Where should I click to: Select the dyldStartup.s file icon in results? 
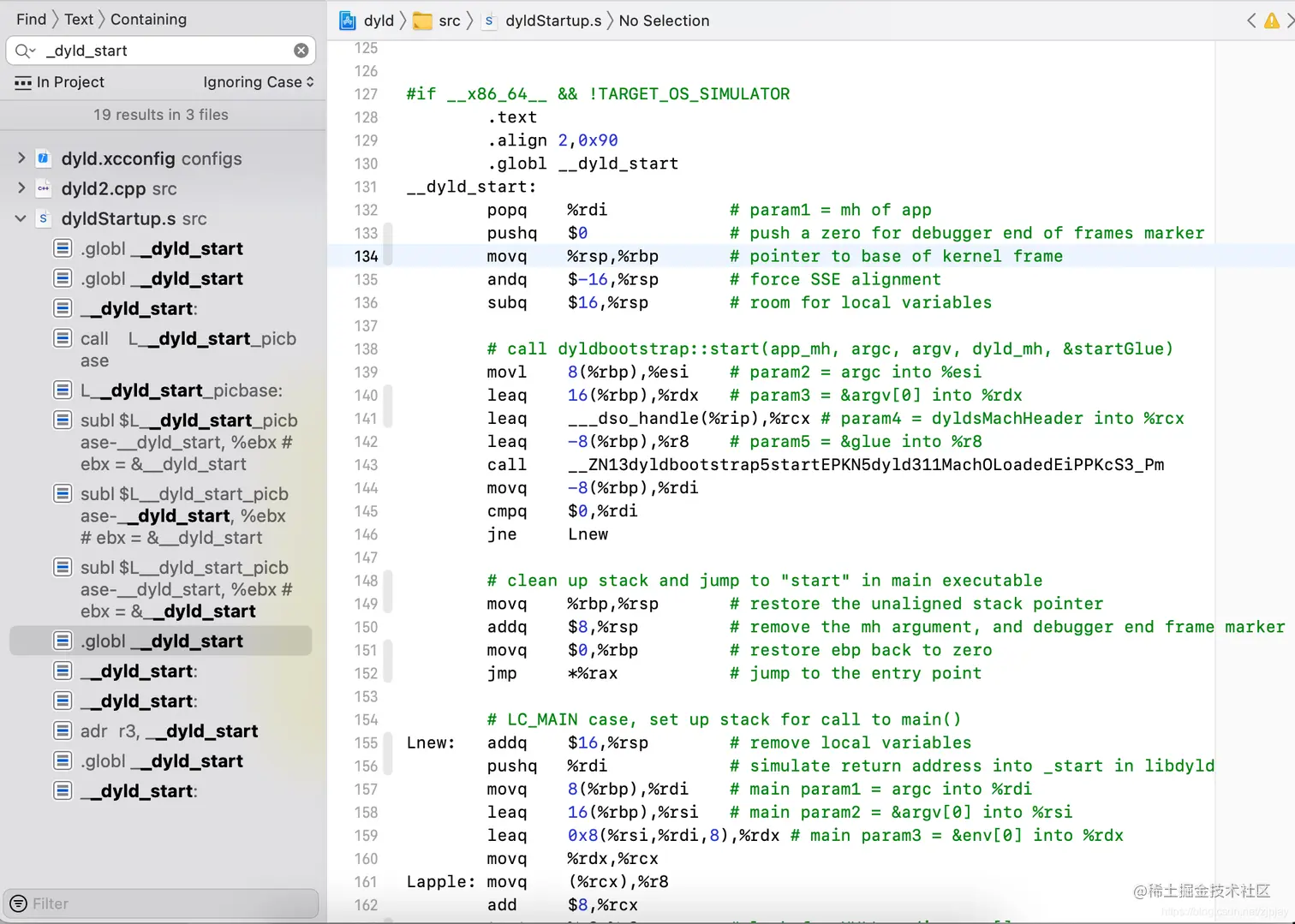click(x=43, y=218)
